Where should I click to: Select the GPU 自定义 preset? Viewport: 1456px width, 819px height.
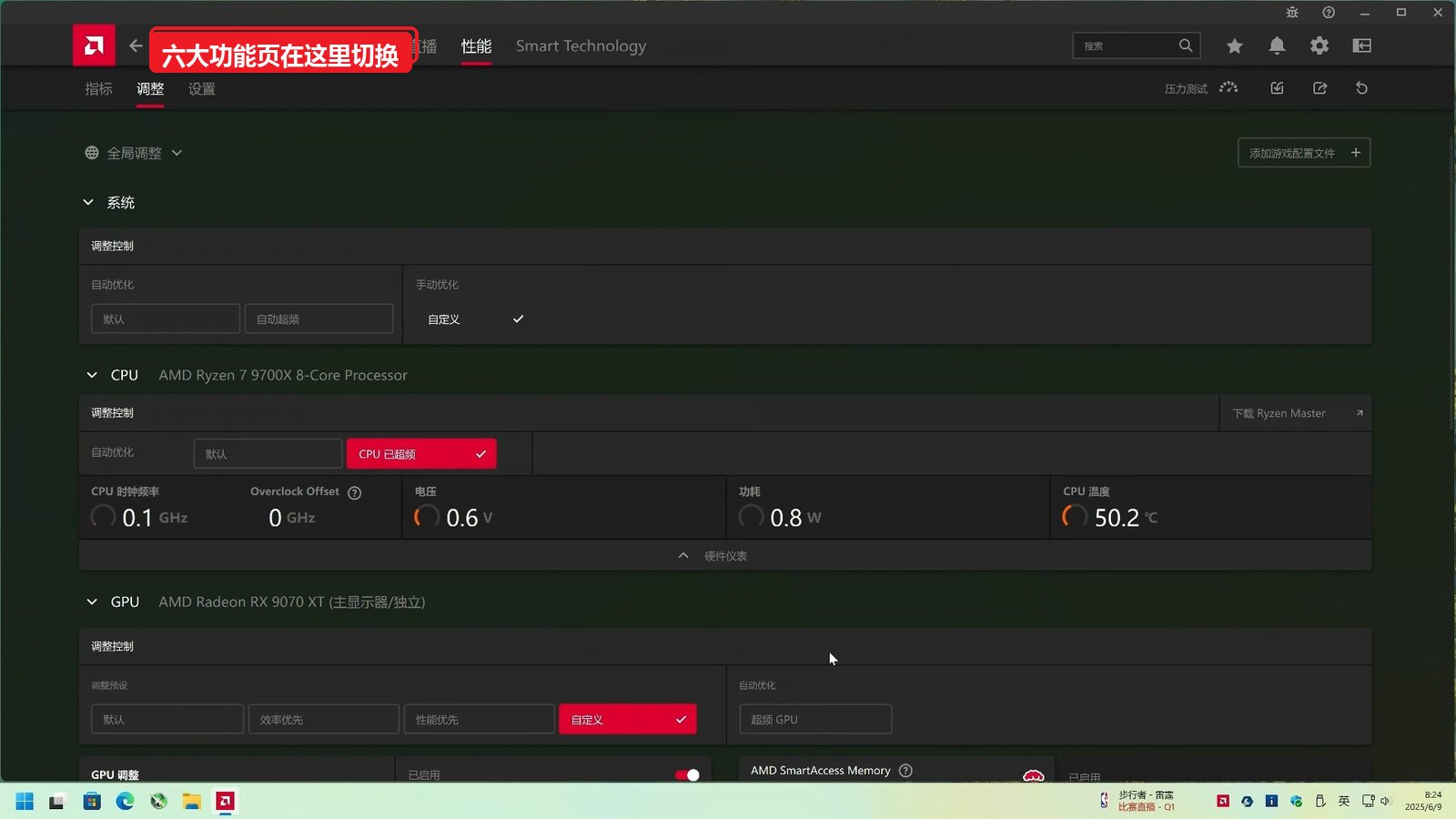628,720
